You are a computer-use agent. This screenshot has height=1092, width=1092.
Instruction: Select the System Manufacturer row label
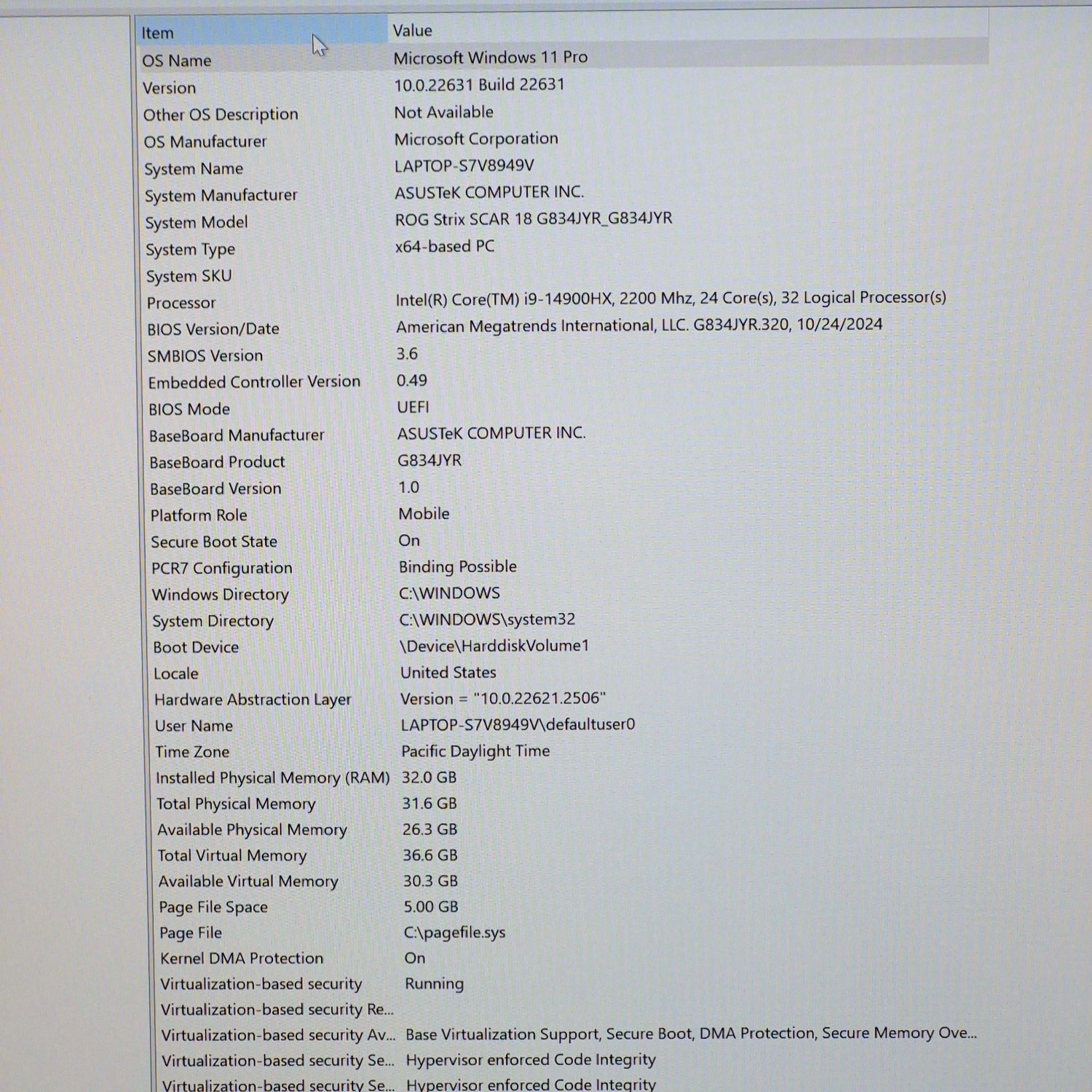(x=221, y=196)
